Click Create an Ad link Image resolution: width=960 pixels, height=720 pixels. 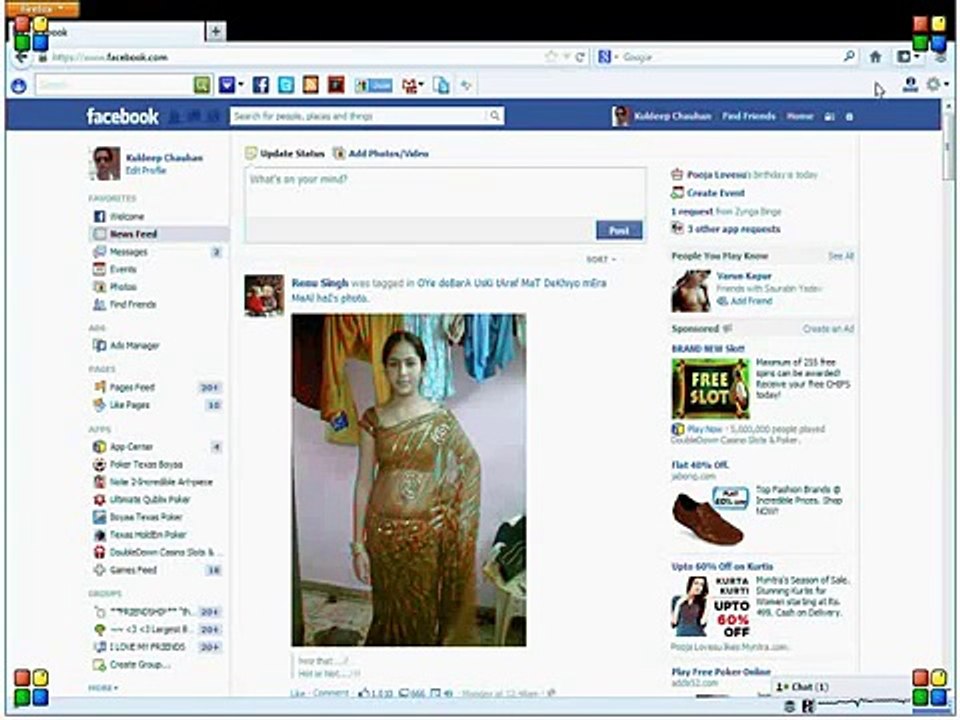click(x=828, y=329)
